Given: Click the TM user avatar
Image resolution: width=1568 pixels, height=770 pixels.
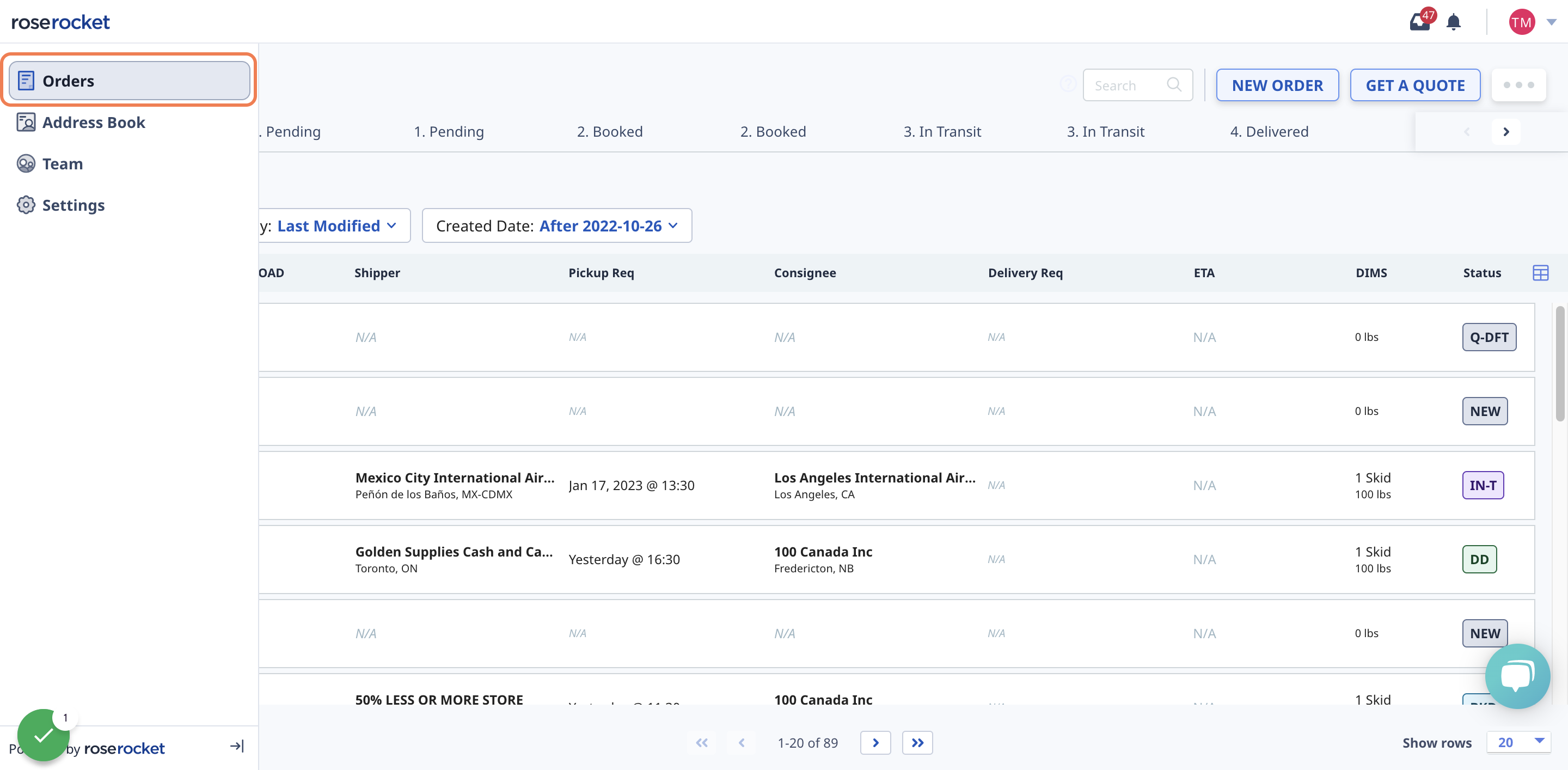Looking at the screenshot, I should tap(1521, 22).
